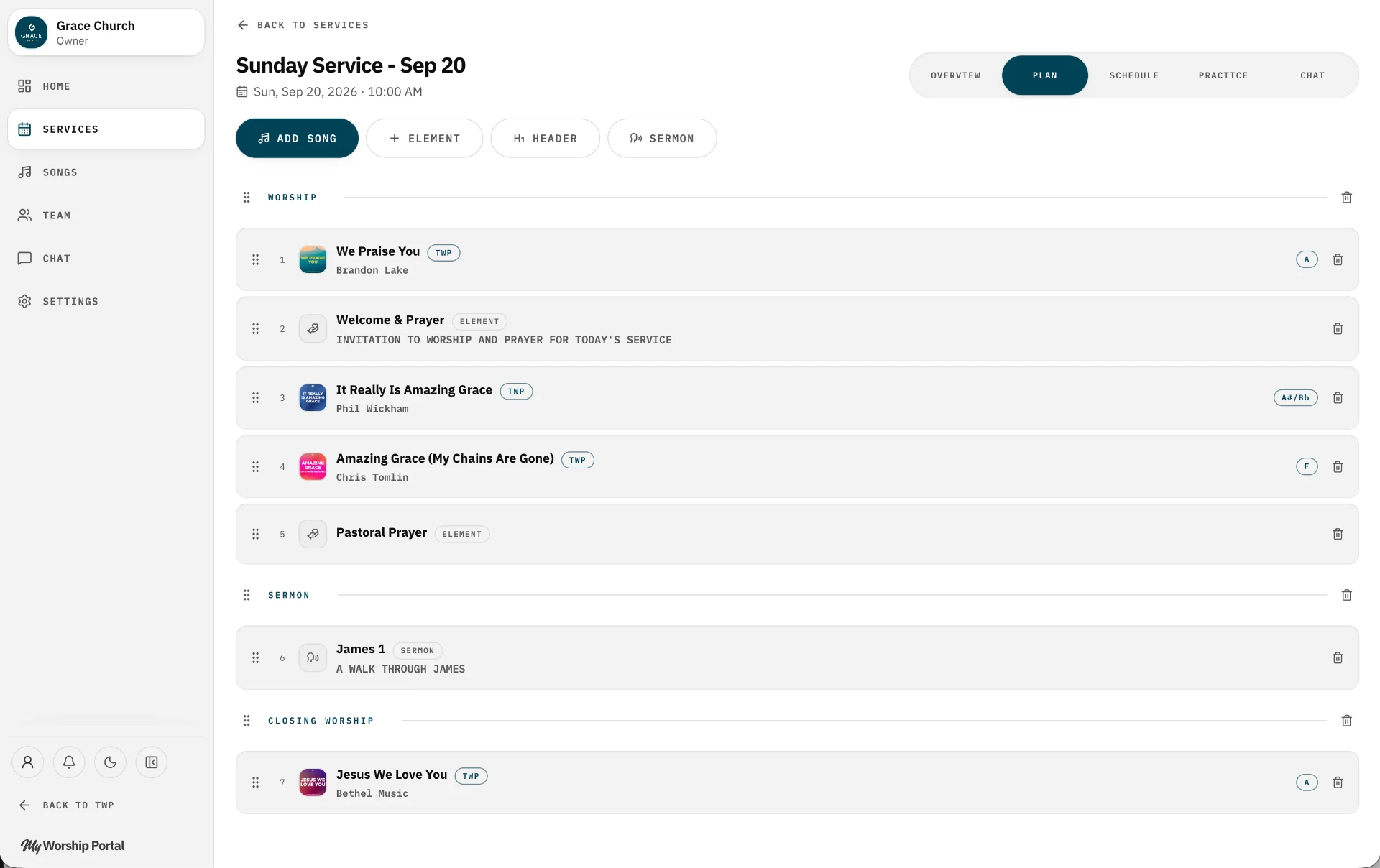
Task: Click Pastoral Prayer element icon
Action: (313, 534)
